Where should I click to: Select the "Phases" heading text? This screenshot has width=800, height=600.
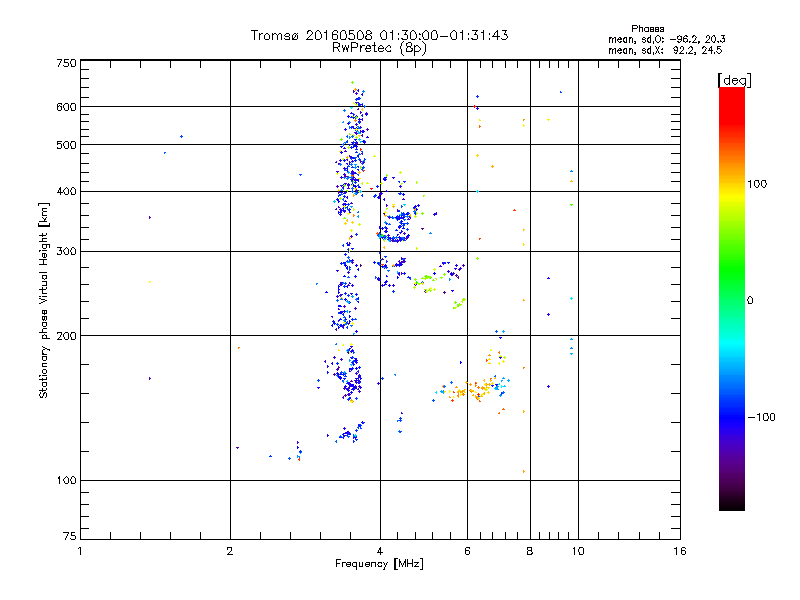[647, 29]
